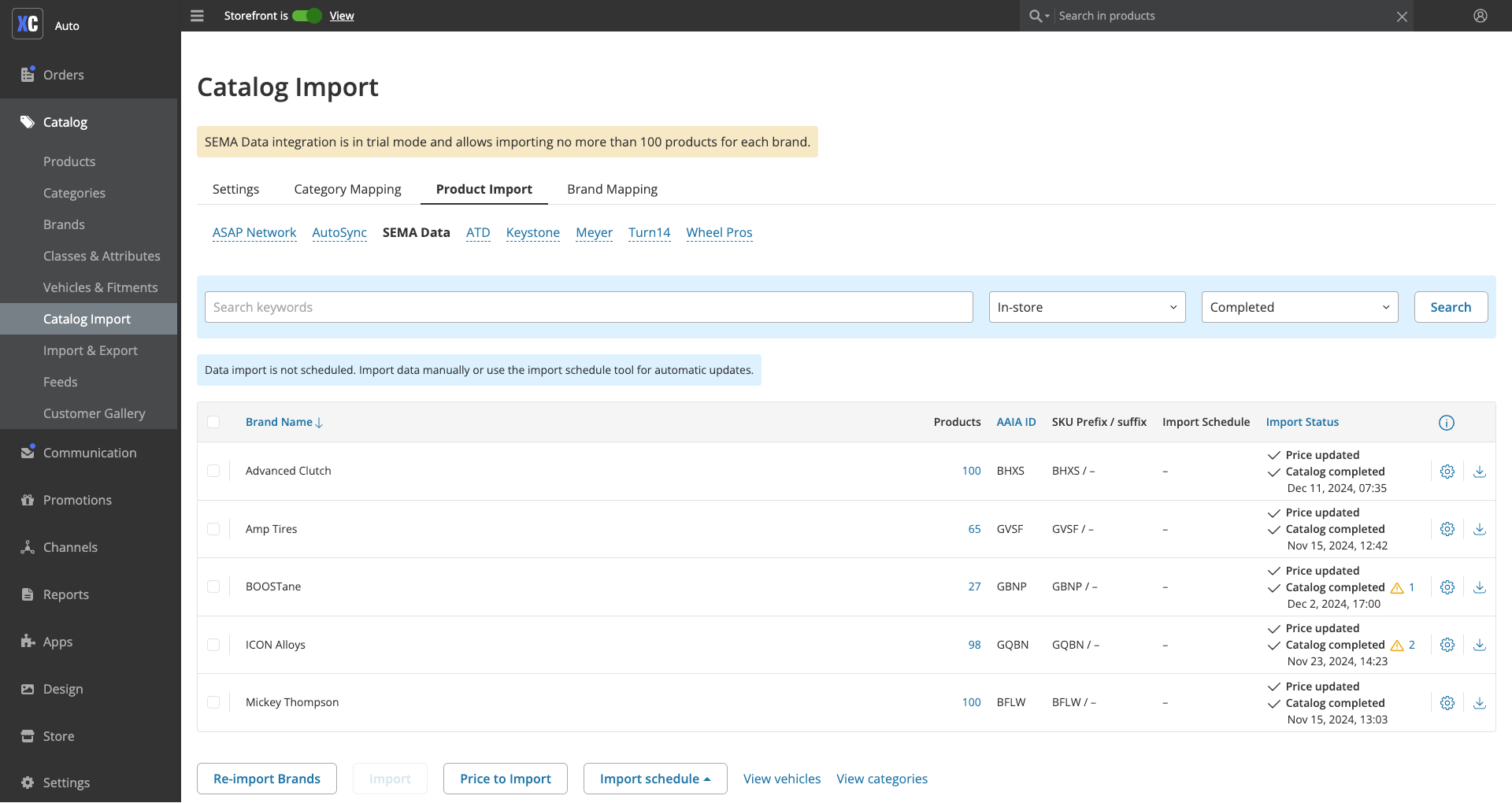Open gear settings for Amp Tires
Viewport: 1512px width, 803px height.
[x=1447, y=529]
